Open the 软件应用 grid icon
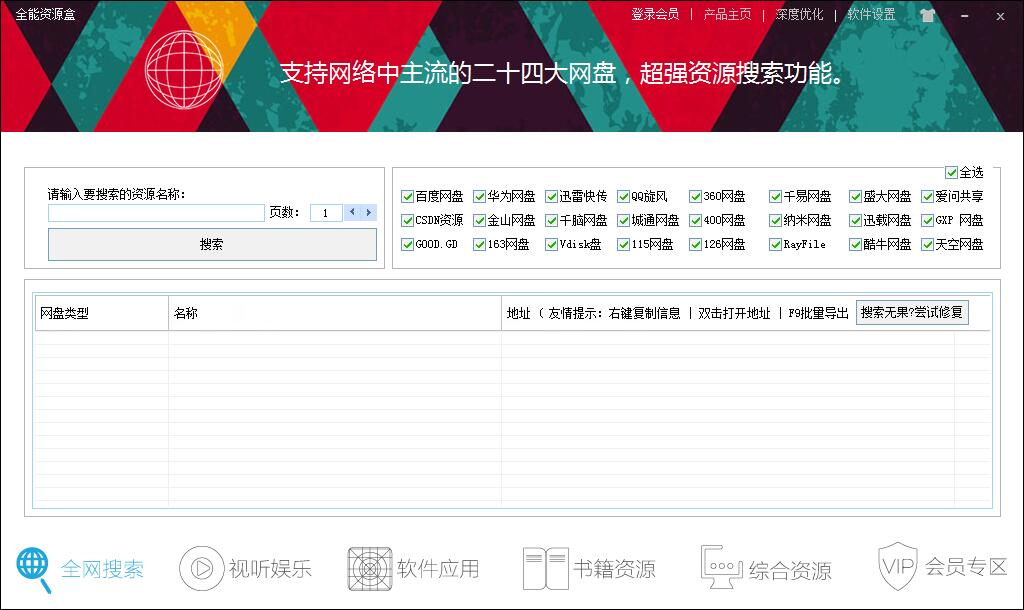 [x=369, y=569]
